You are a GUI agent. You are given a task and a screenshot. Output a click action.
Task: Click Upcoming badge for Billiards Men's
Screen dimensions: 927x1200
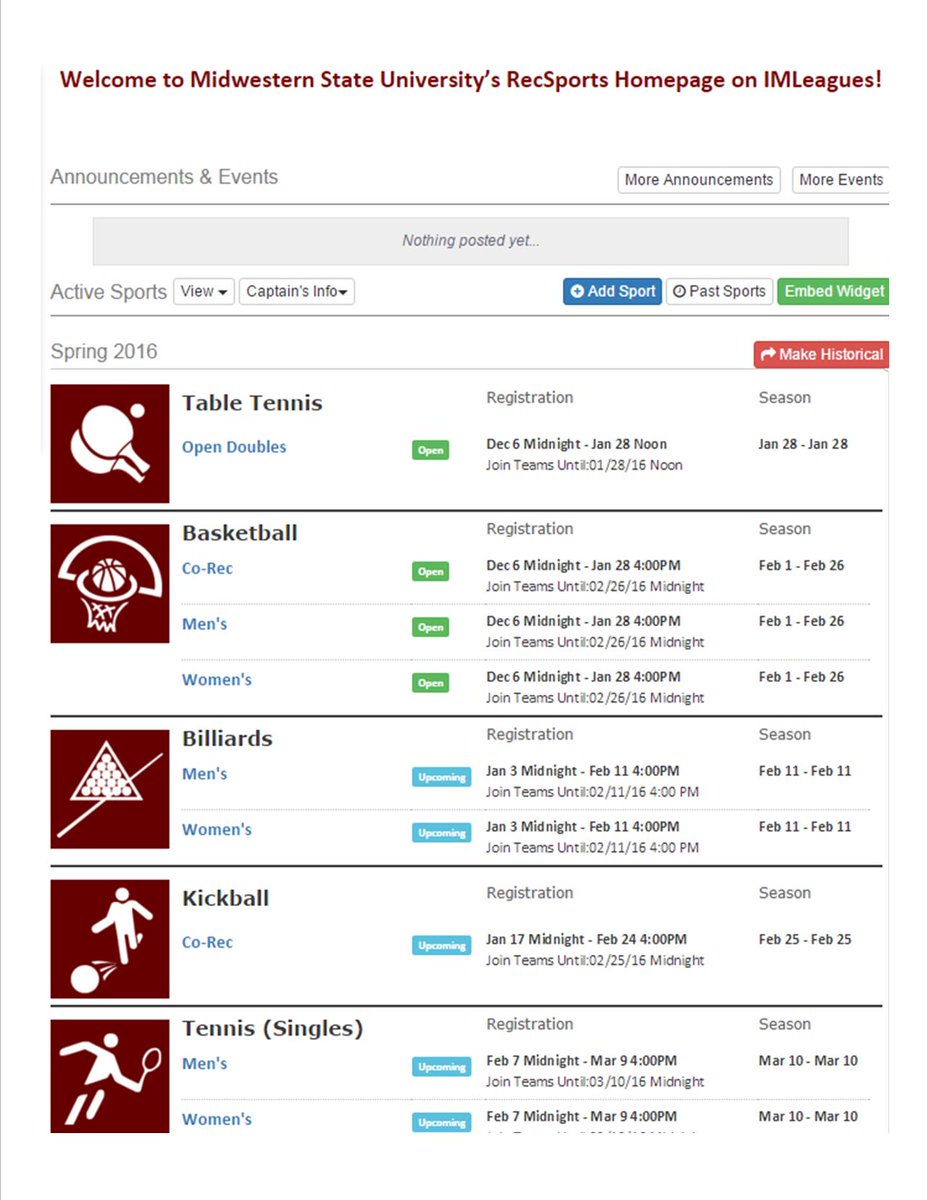(x=441, y=777)
